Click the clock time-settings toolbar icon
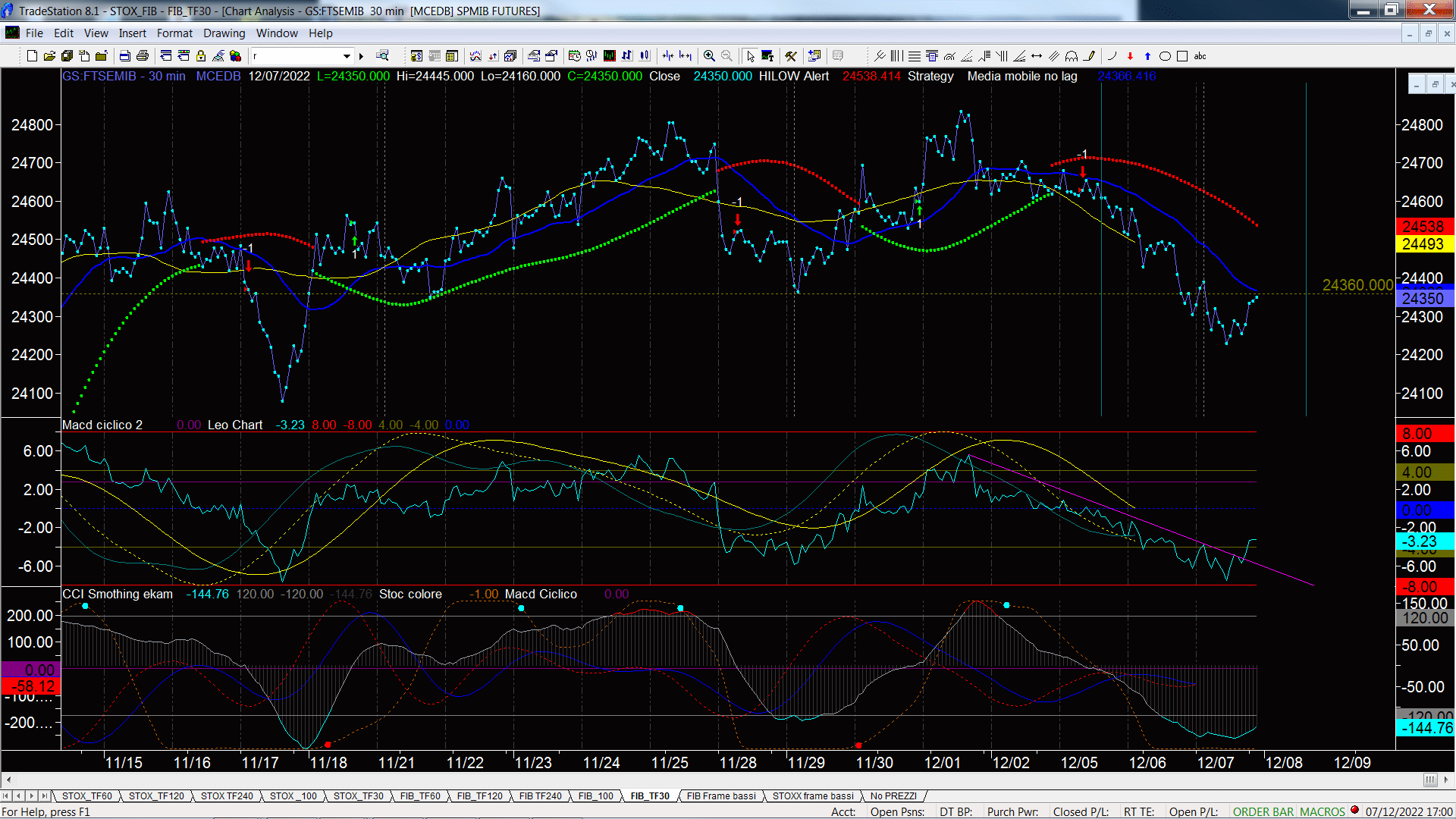The width and height of the screenshot is (1456, 819). coord(574,56)
